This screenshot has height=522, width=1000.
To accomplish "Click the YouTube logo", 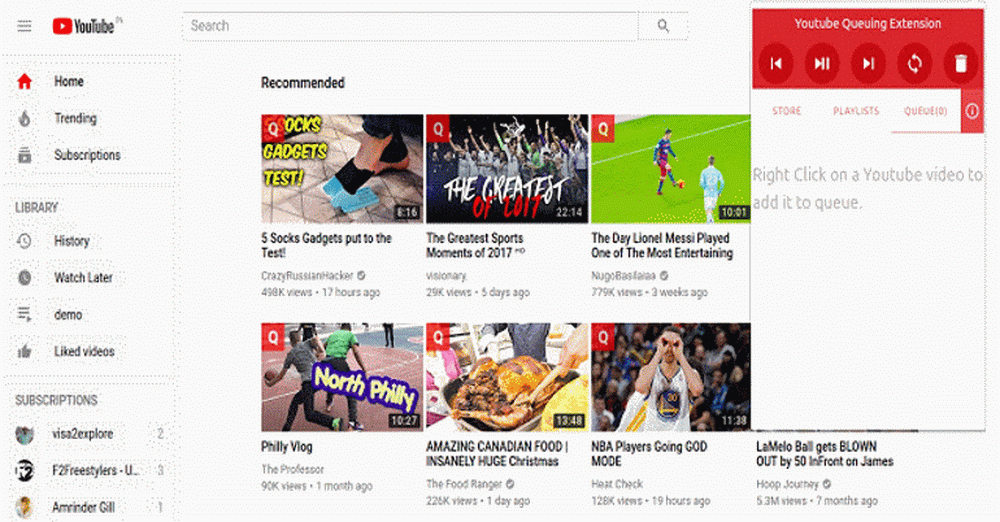I will [84, 26].
